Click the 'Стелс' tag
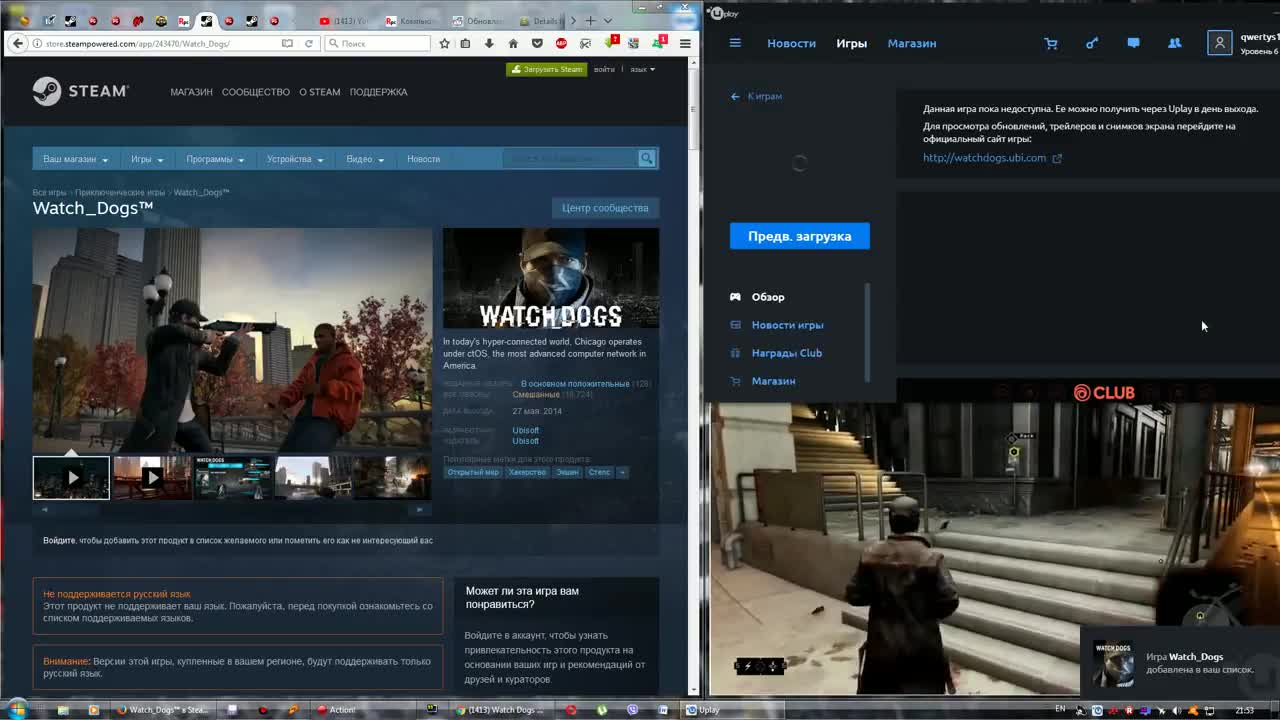Screen dimensions: 1280x720 pyautogui.click(x=599, y=472)
